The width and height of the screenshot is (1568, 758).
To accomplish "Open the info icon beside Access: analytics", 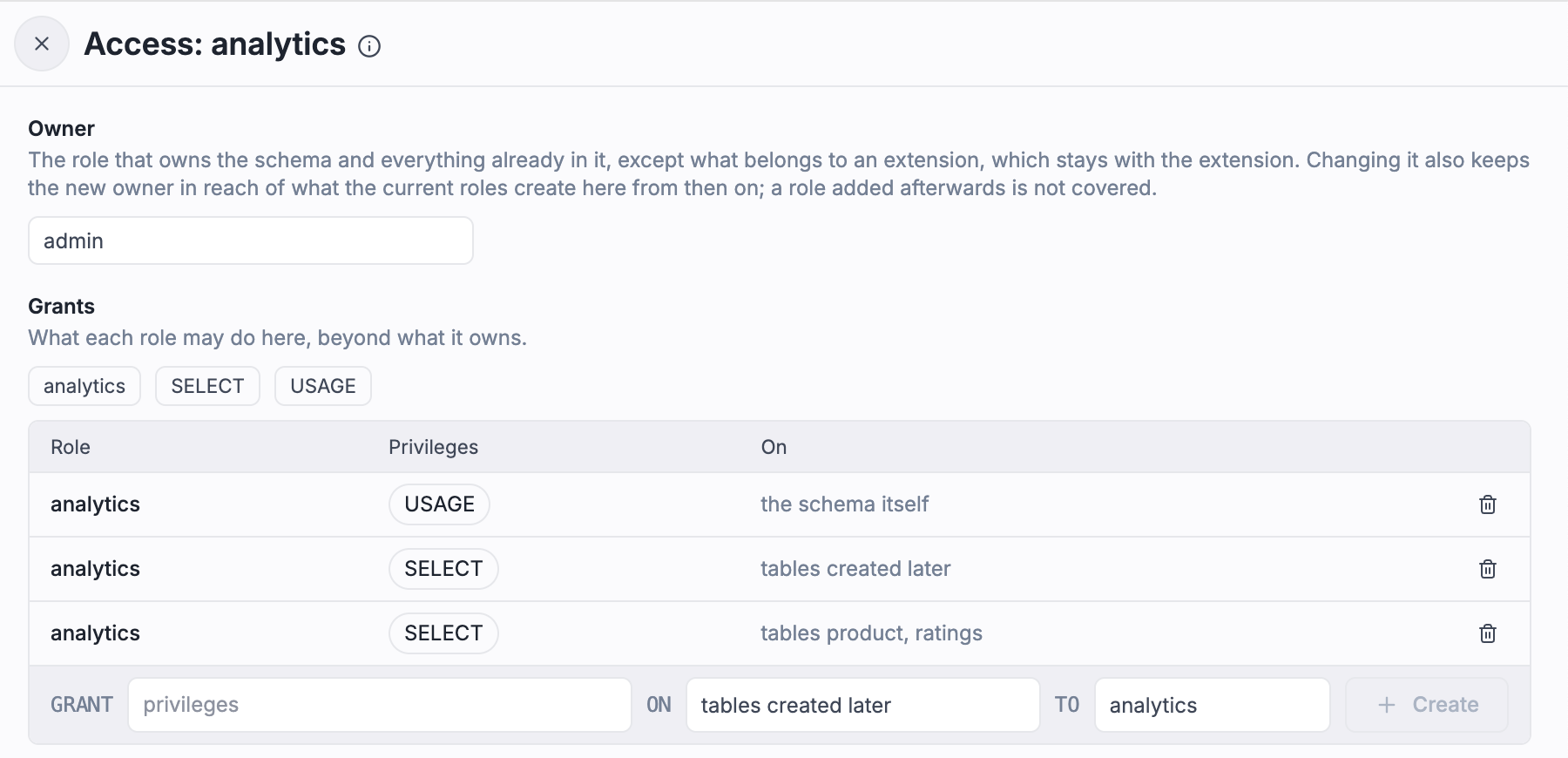I will tap(369, 46).
